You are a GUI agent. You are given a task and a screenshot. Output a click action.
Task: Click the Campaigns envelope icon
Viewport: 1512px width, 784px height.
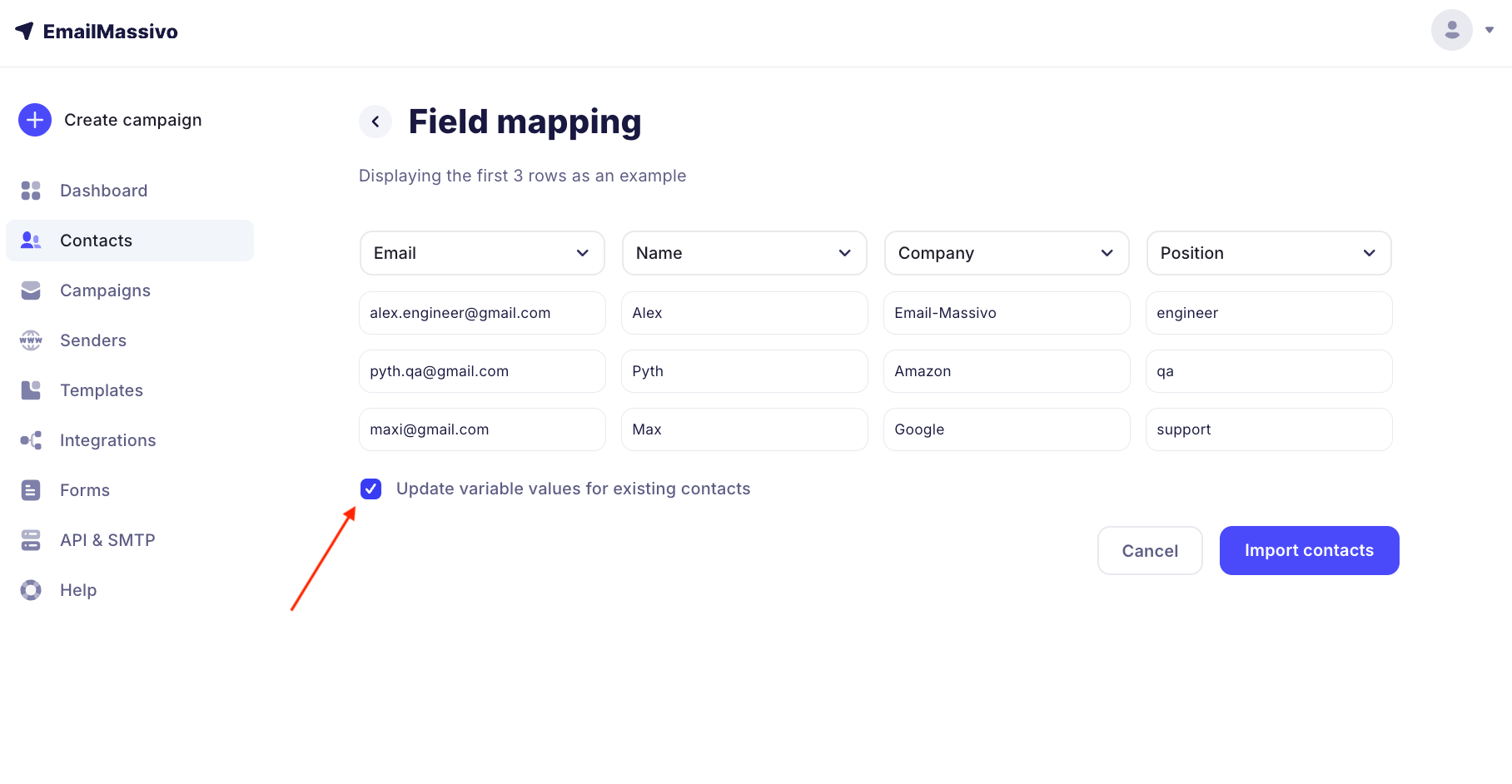point(31,290)
